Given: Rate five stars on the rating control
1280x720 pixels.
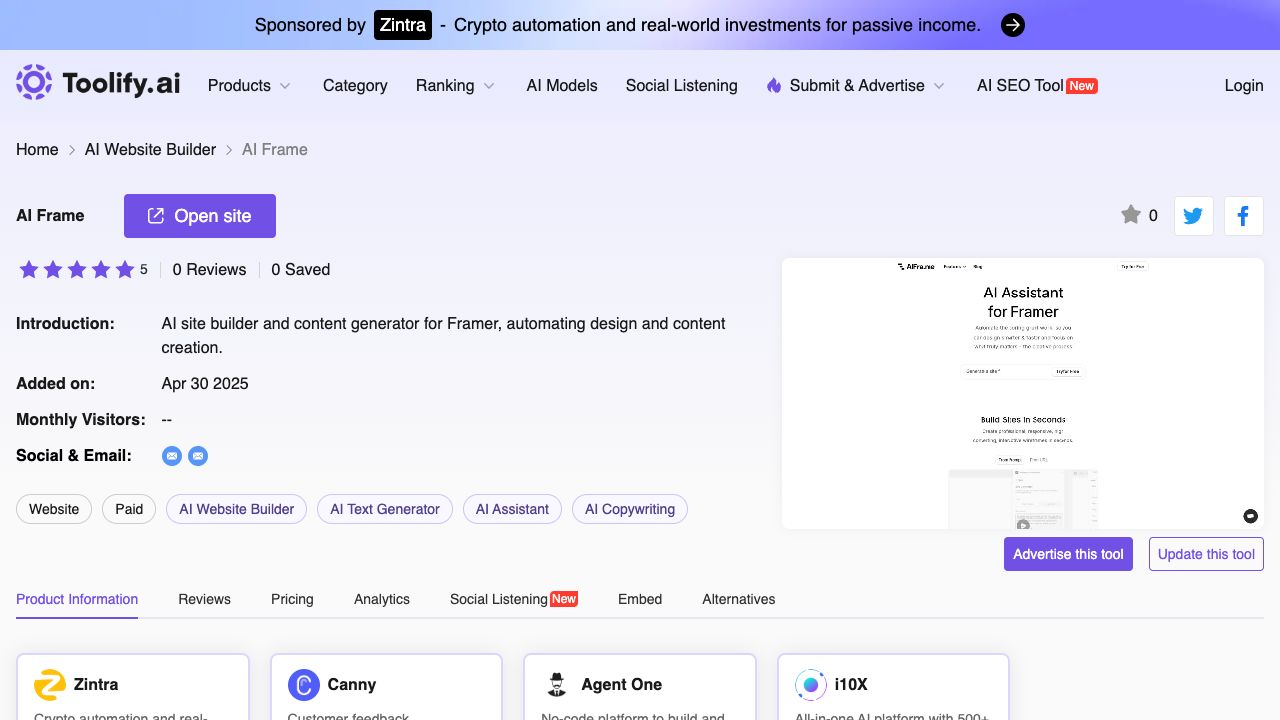Looking at the screenshot, I should 125,269.
